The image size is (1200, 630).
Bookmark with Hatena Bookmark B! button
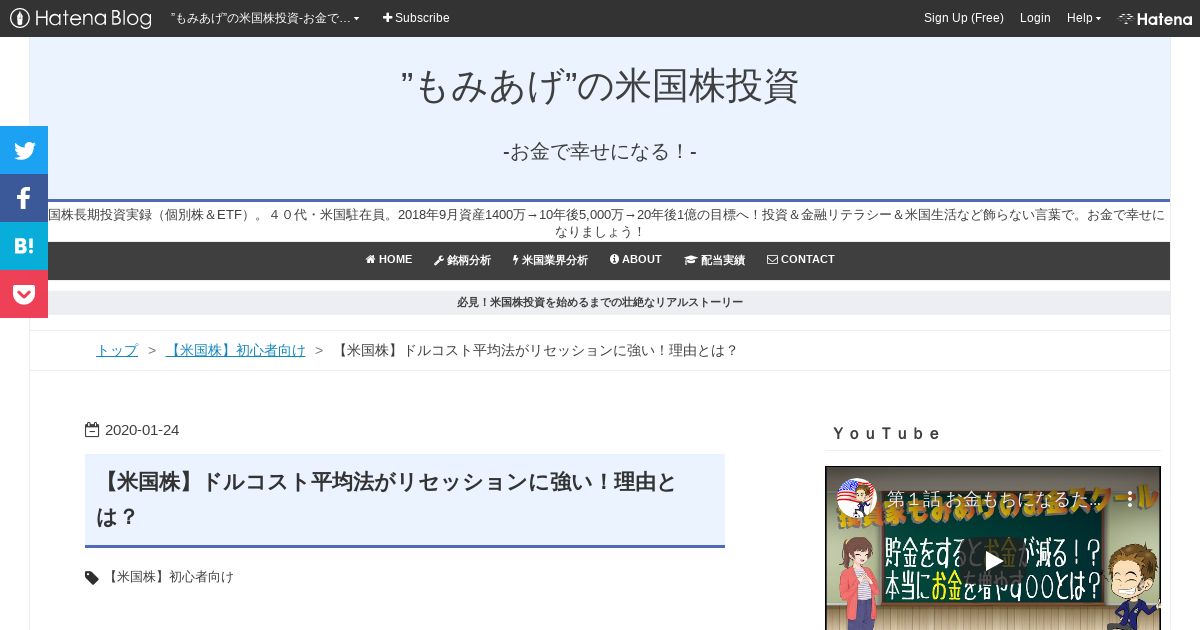point(24,246)
